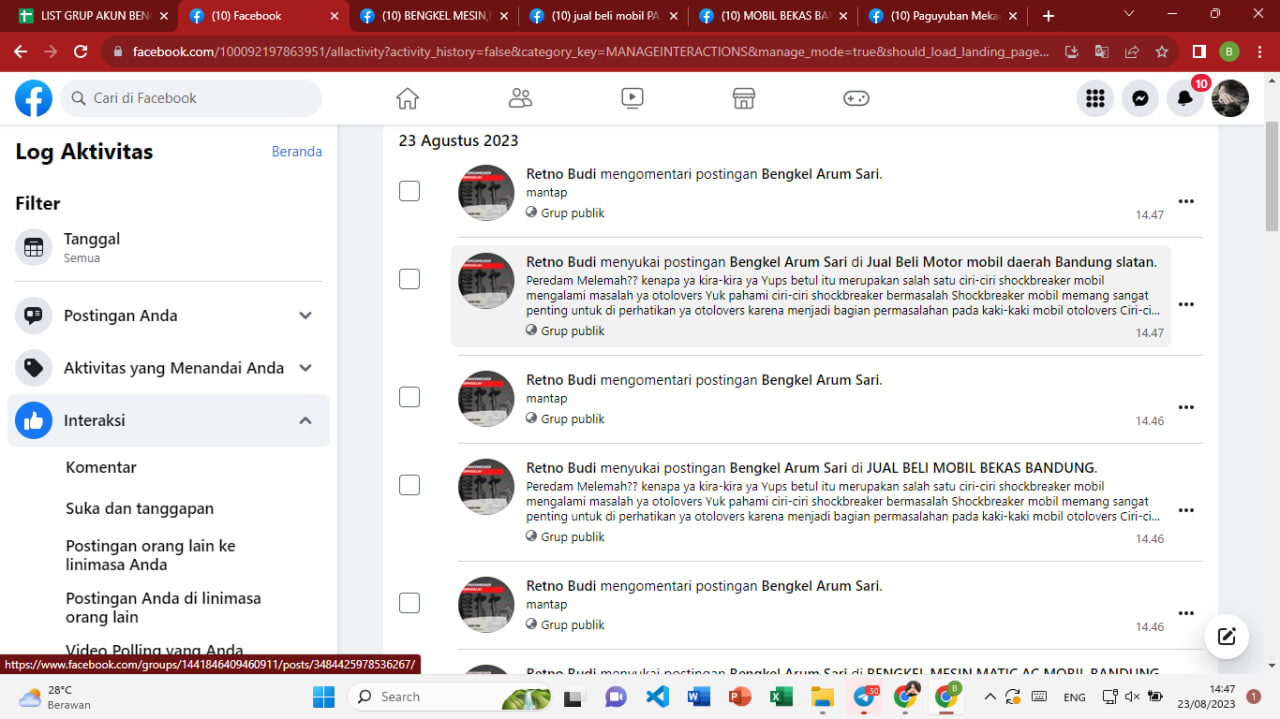The image size is (1280, 719).
Task: Select Postingan orang lain ke linimasa Anda
Action: pyautogui.click(x=151, y=555)
